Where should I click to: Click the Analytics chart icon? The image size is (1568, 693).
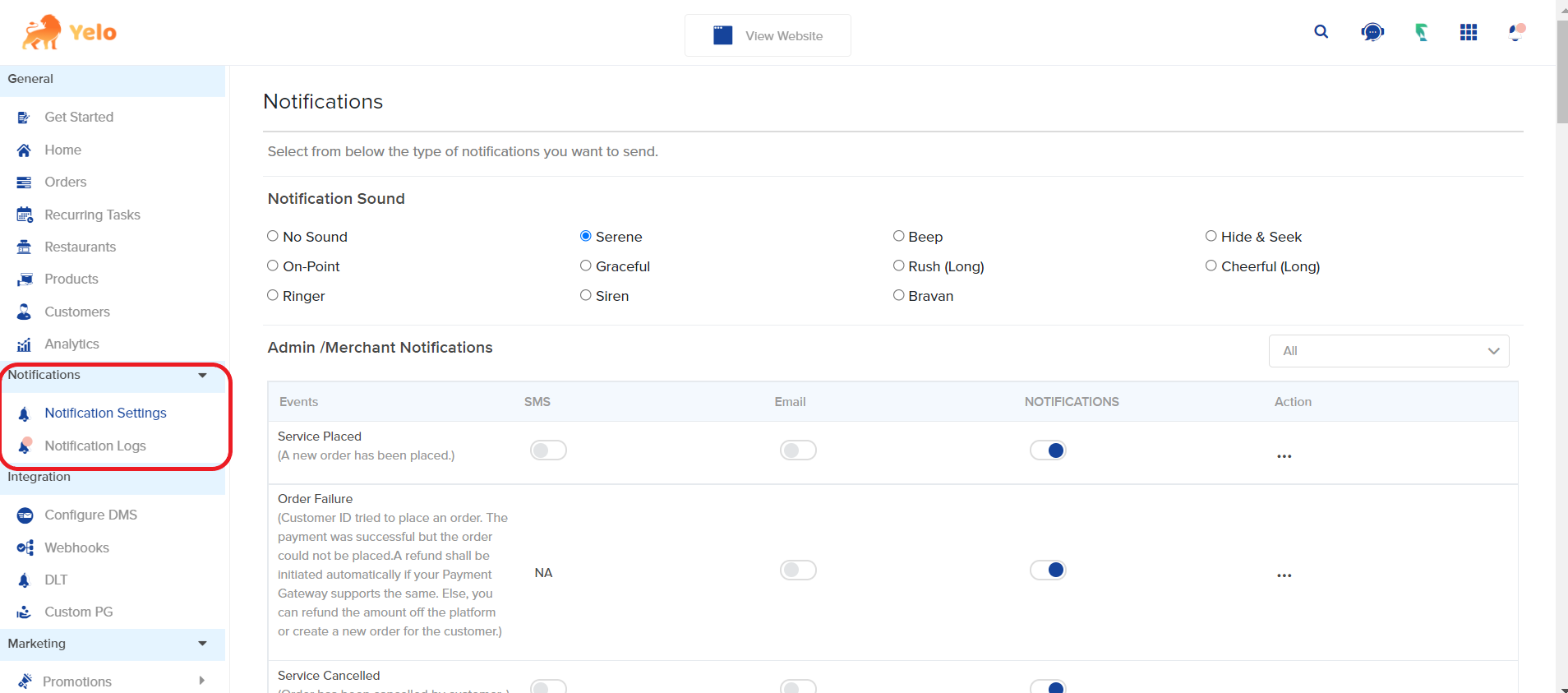pyautogui.click(x=25, y=344)
